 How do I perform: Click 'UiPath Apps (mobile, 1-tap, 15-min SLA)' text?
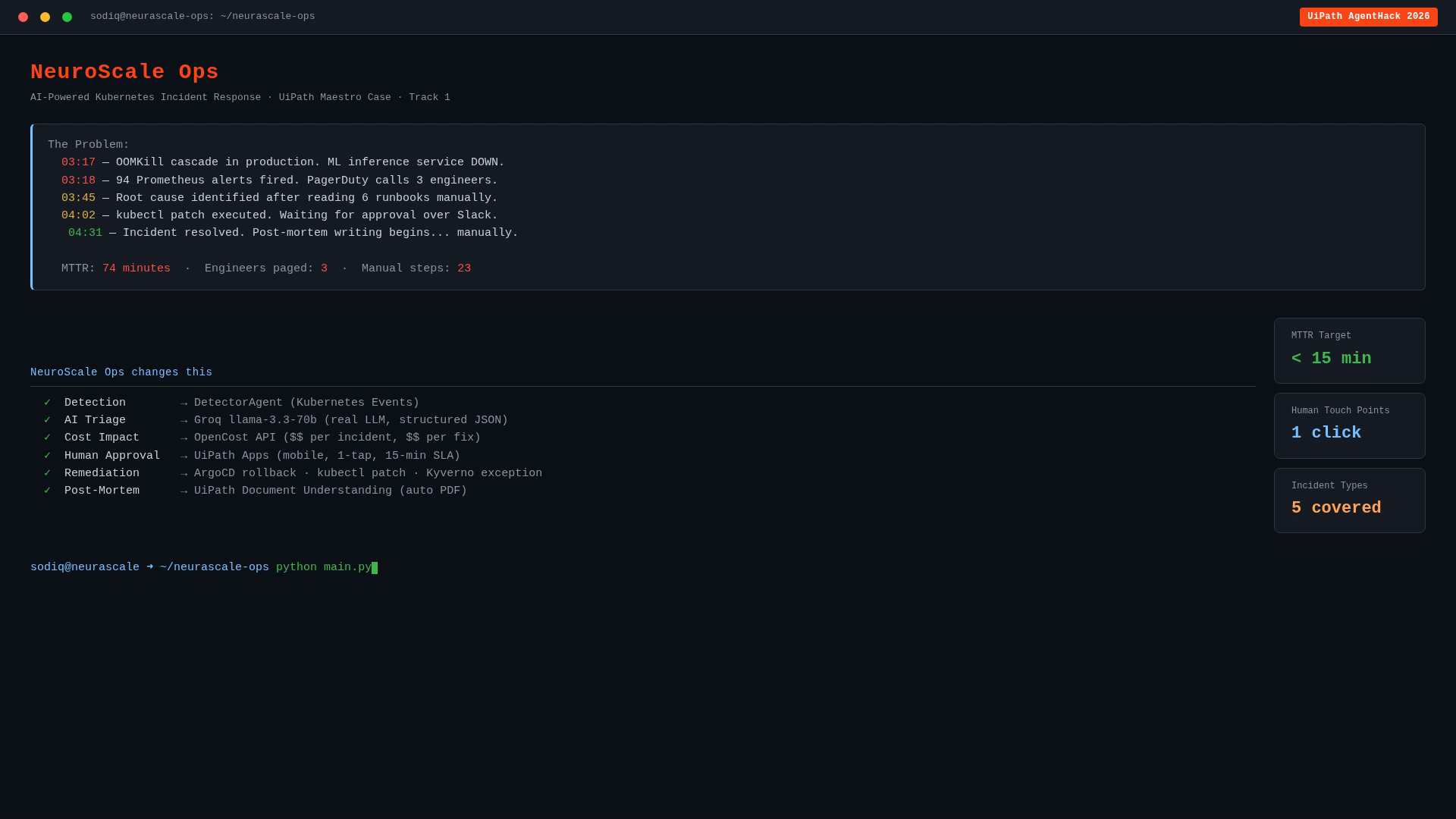(327, 456)
